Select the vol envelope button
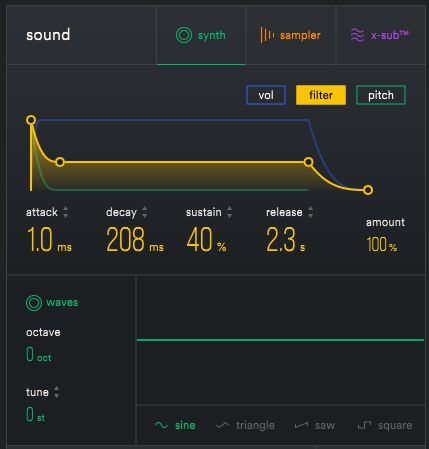Image resolution: width=429 pixels, height=449 pixels. coord(266,95)
